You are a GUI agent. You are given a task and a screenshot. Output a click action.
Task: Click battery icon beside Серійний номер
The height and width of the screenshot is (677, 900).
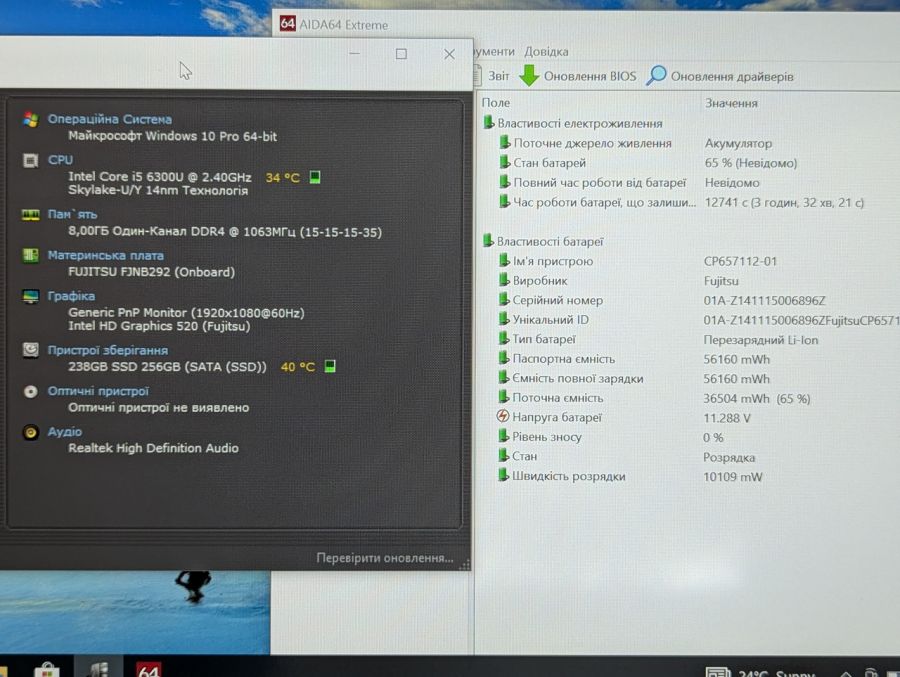tap(504, 300)
